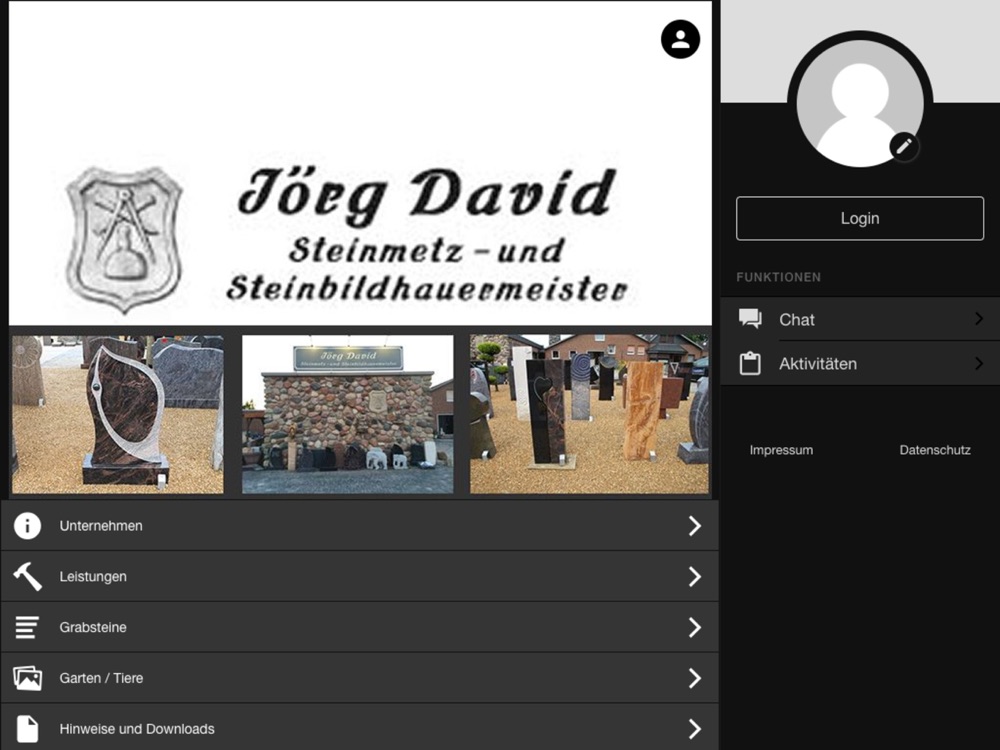Screen dimensions: 1000x750
Task: Click the document icon beside Hinweise und Downloads
Action: pos(27,728)
